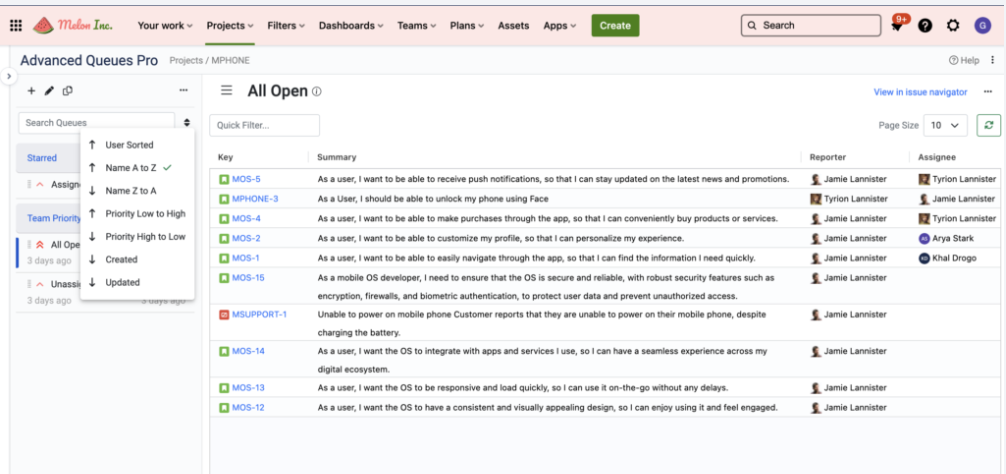Choose User Sorted sort option
This screenshot has height=474, width=1006.
(129, 145)
